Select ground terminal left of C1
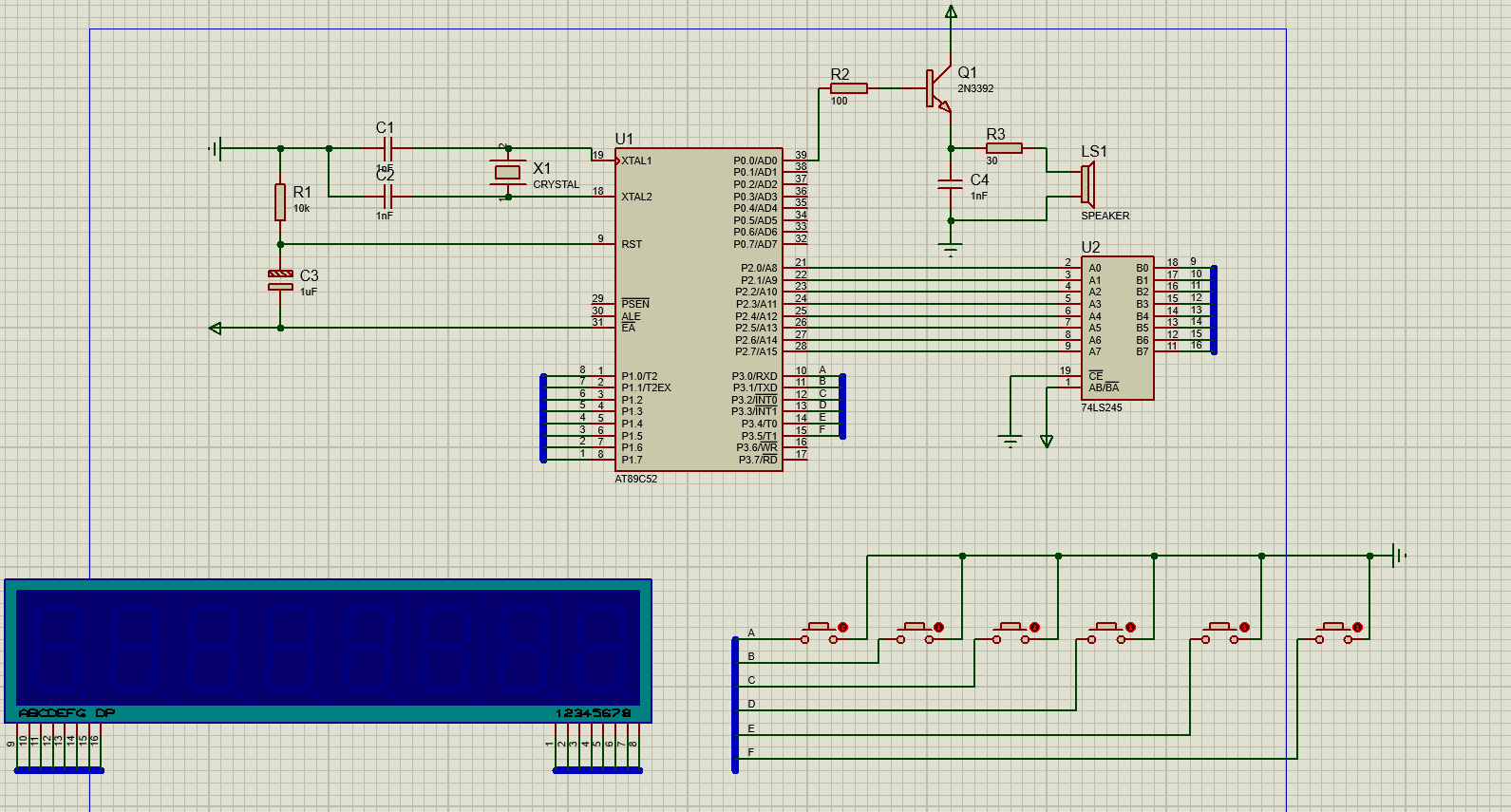The width and height of the screenshot is (1511, 812). [x=217, y=148]
